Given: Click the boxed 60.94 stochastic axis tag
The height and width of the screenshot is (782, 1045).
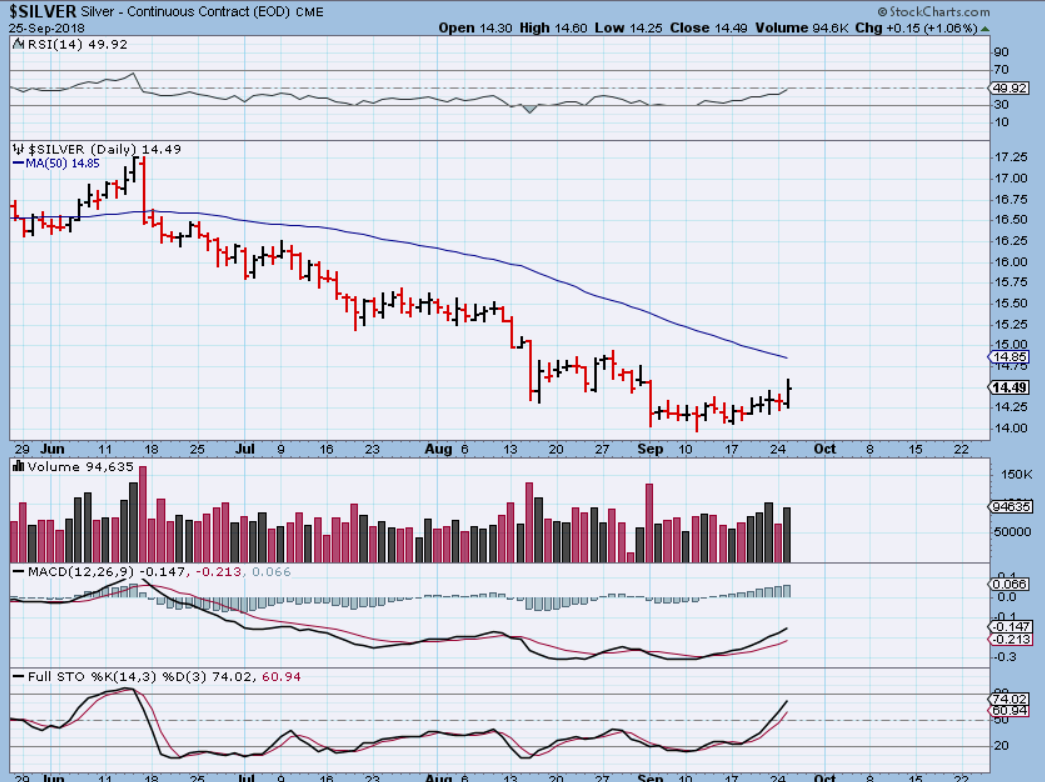Looking at the screenshot, I should 1010,711.
